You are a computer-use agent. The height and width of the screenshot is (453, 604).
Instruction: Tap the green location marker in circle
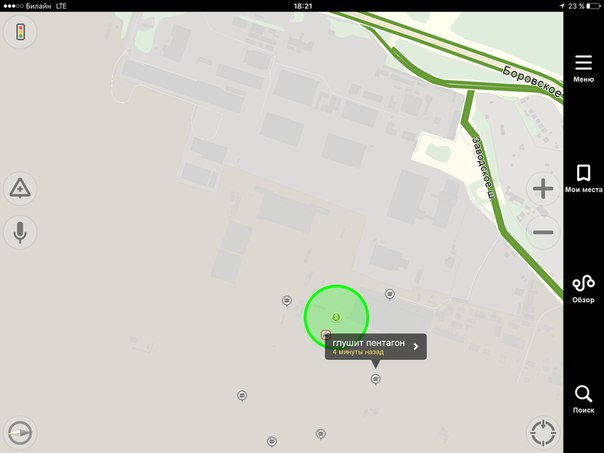[x=336, y=317]
